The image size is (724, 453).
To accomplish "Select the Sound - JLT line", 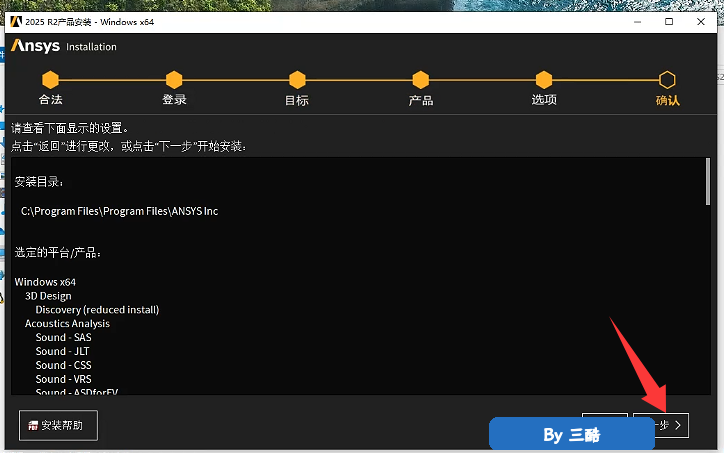I will pos(62,351).
